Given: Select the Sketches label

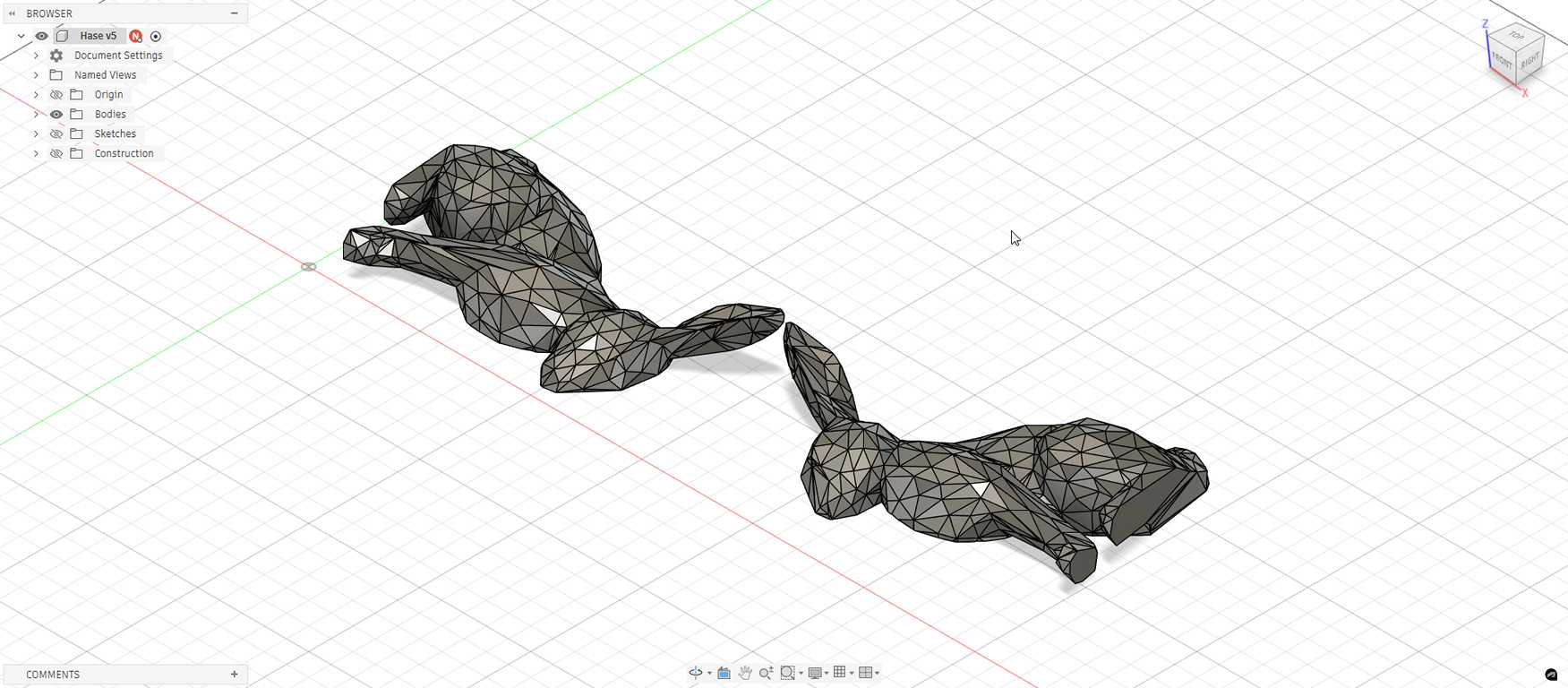Looking at the screenshot, I should (116, 134).
